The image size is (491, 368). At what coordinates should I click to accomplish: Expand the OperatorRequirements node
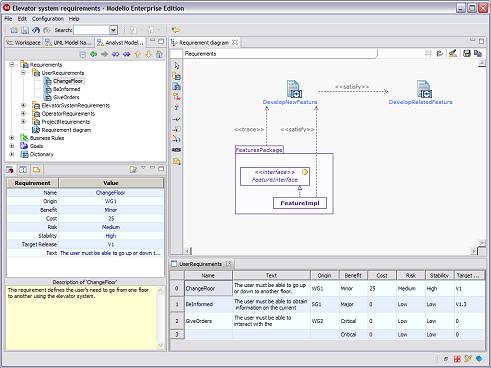(x=23, y=113)
